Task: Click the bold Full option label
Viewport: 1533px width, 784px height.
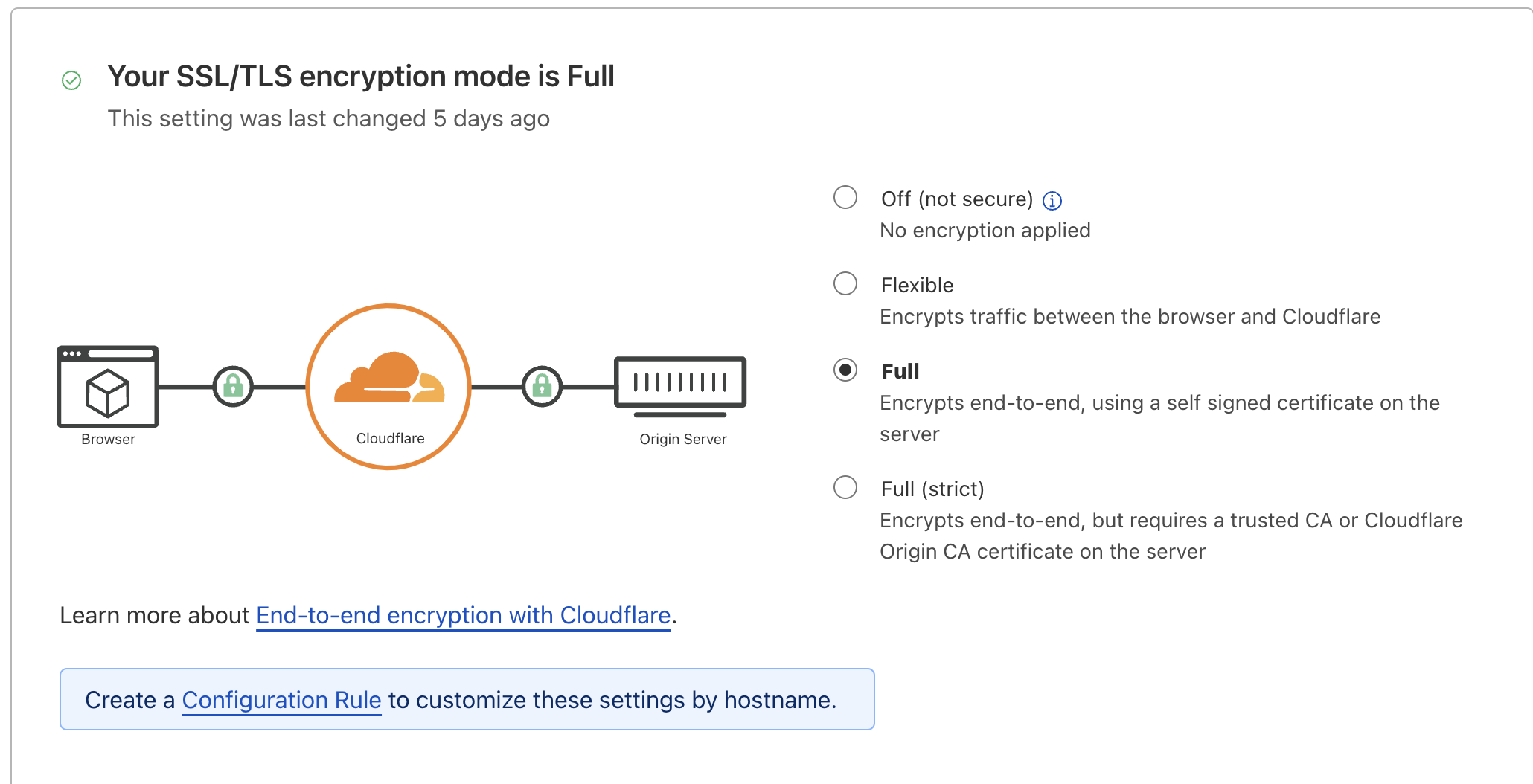Action: click(900, 371)
